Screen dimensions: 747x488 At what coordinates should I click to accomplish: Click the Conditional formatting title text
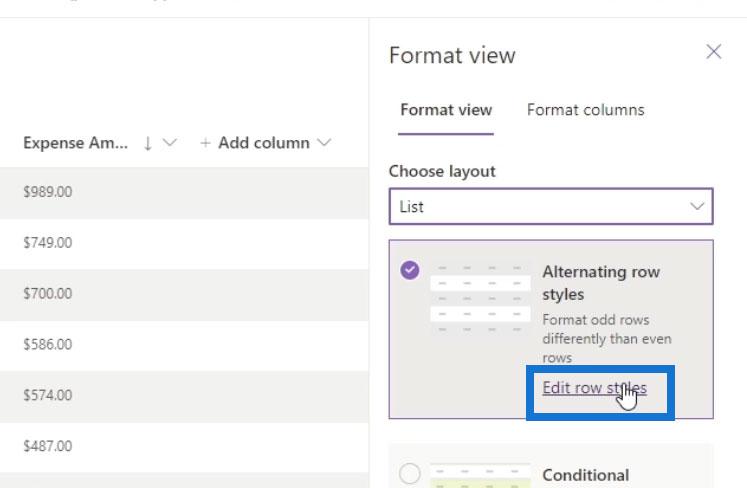click(x=585, y=475)
